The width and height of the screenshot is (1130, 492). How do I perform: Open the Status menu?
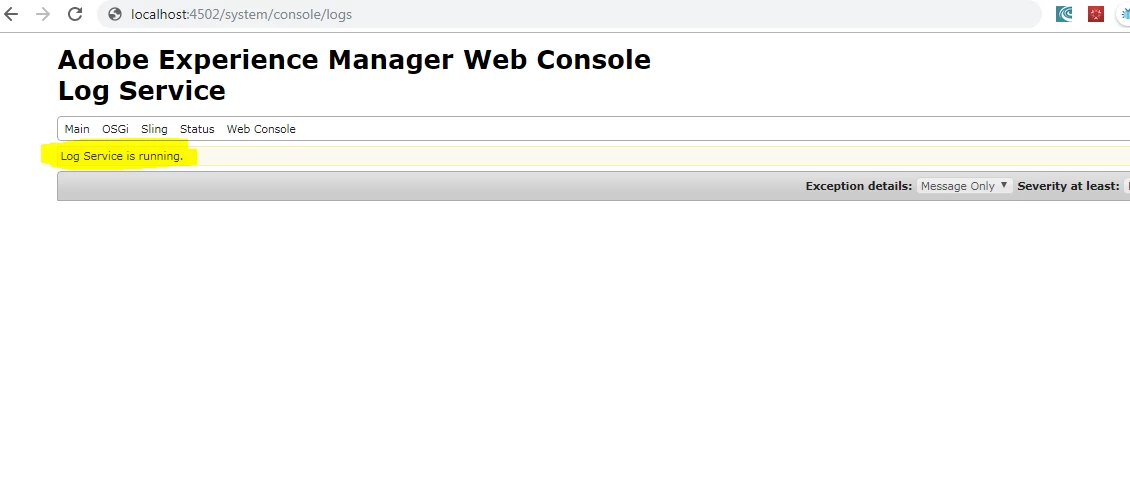197,129
